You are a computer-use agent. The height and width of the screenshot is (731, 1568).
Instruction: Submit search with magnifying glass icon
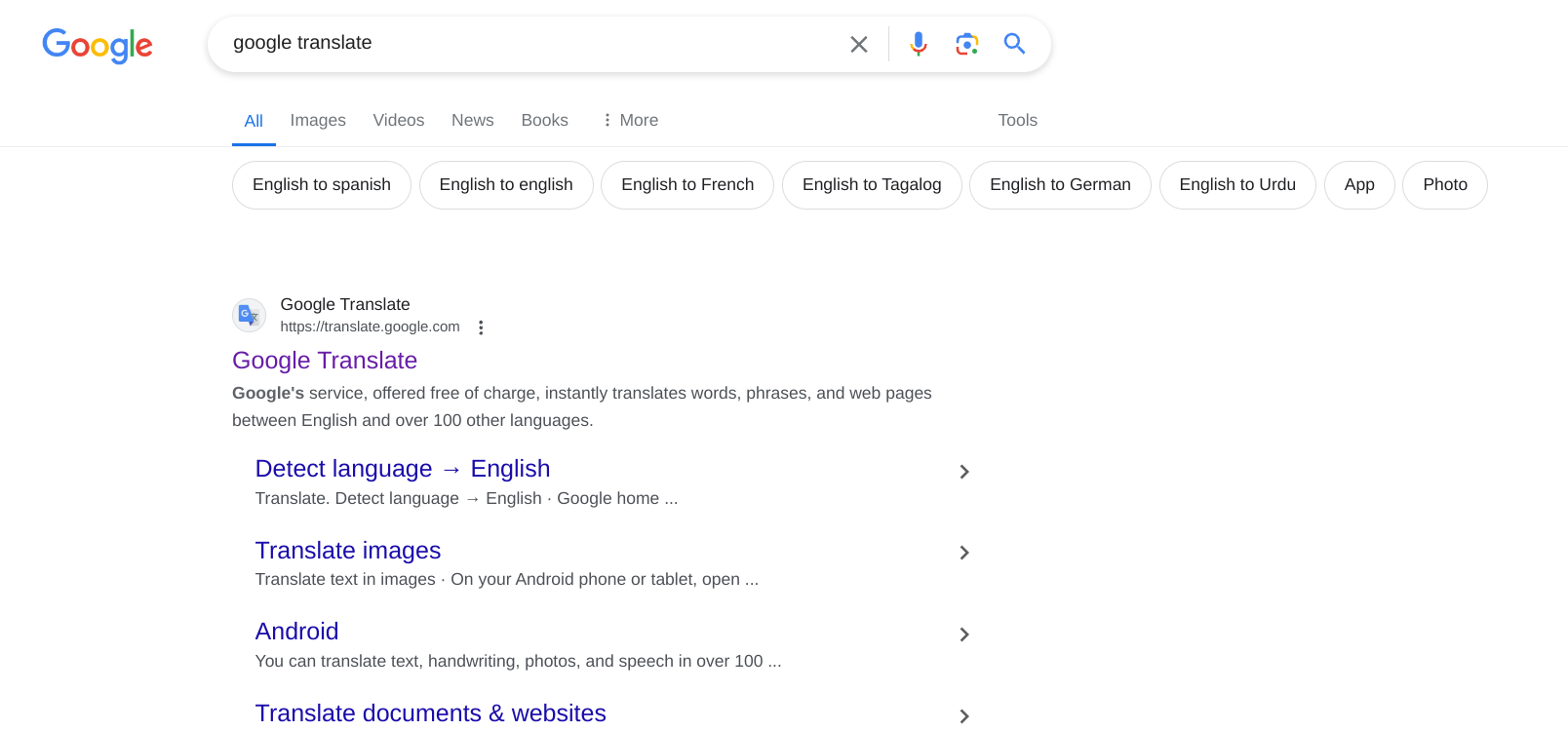click(1014, 44)
